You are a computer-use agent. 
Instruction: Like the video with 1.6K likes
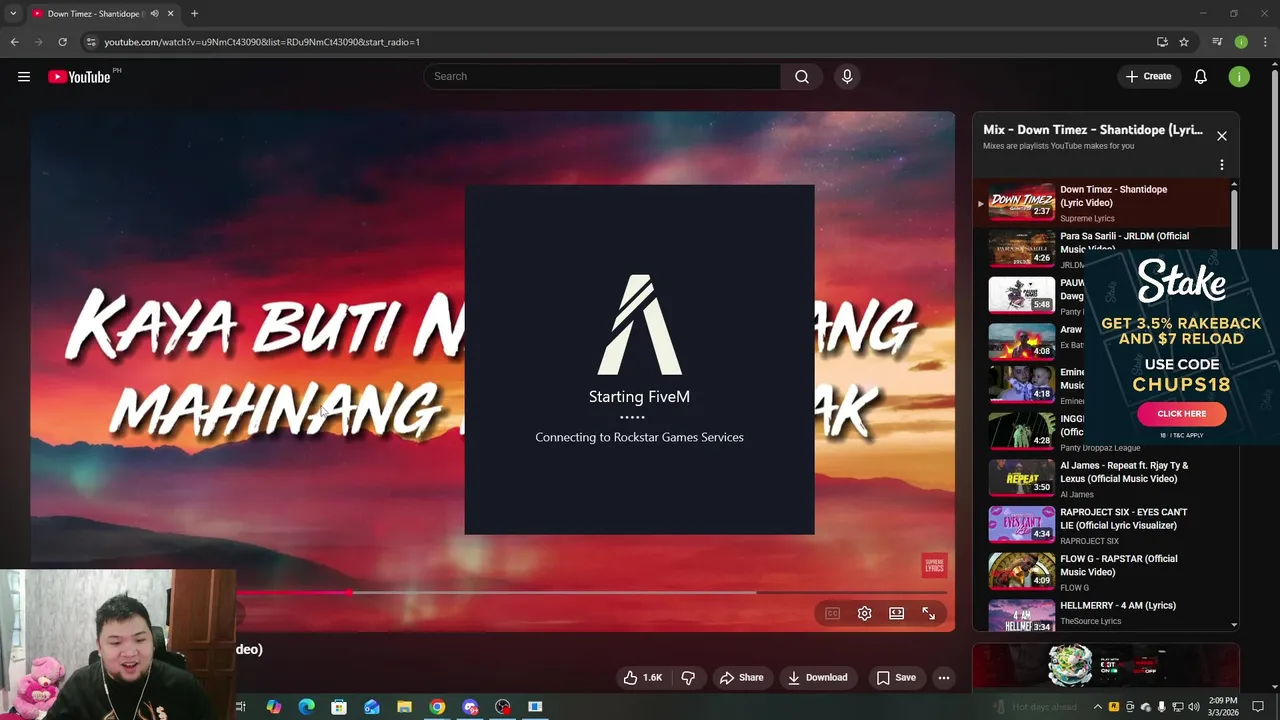coord(642,678)
